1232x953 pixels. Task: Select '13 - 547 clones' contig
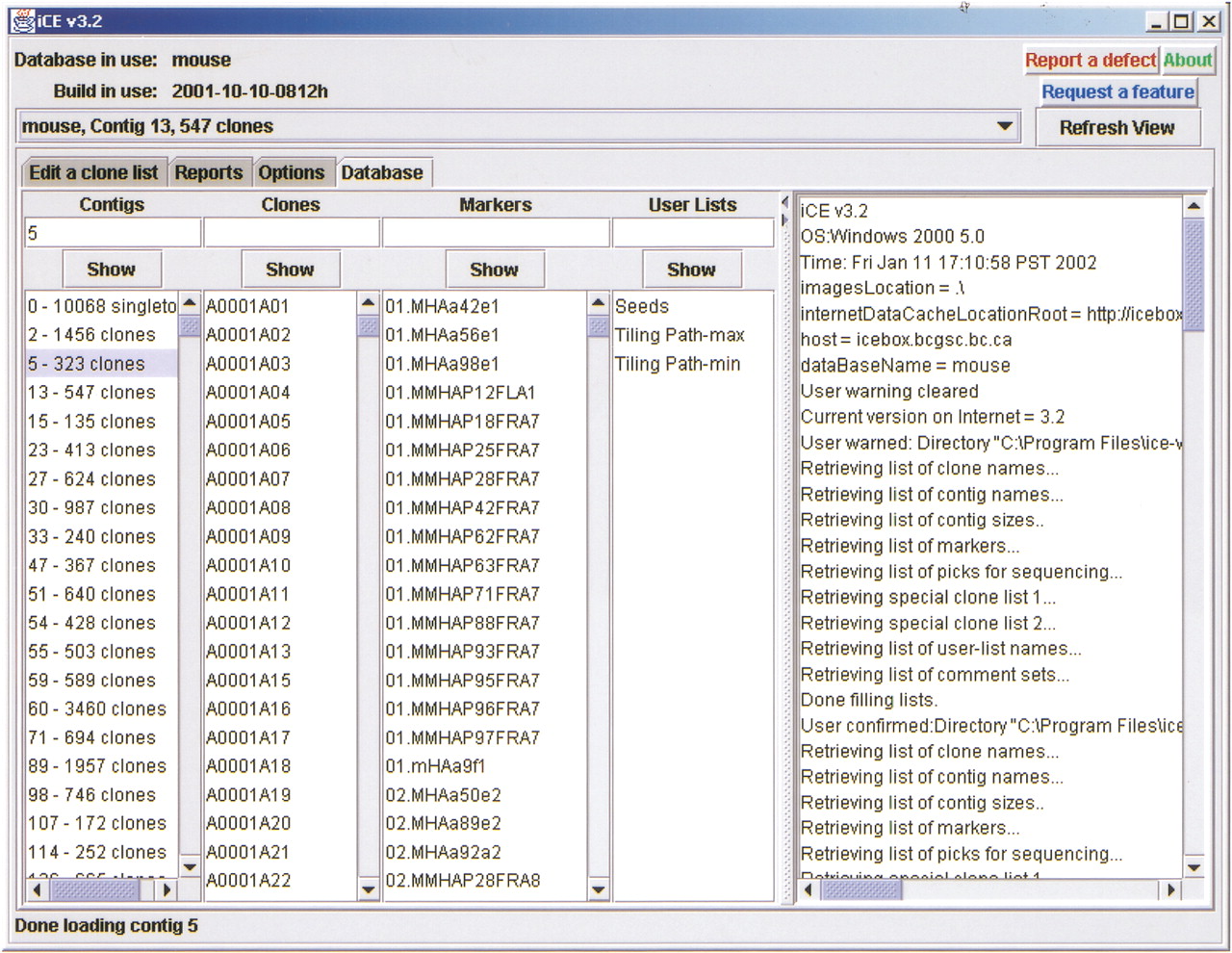pos(102,393)
